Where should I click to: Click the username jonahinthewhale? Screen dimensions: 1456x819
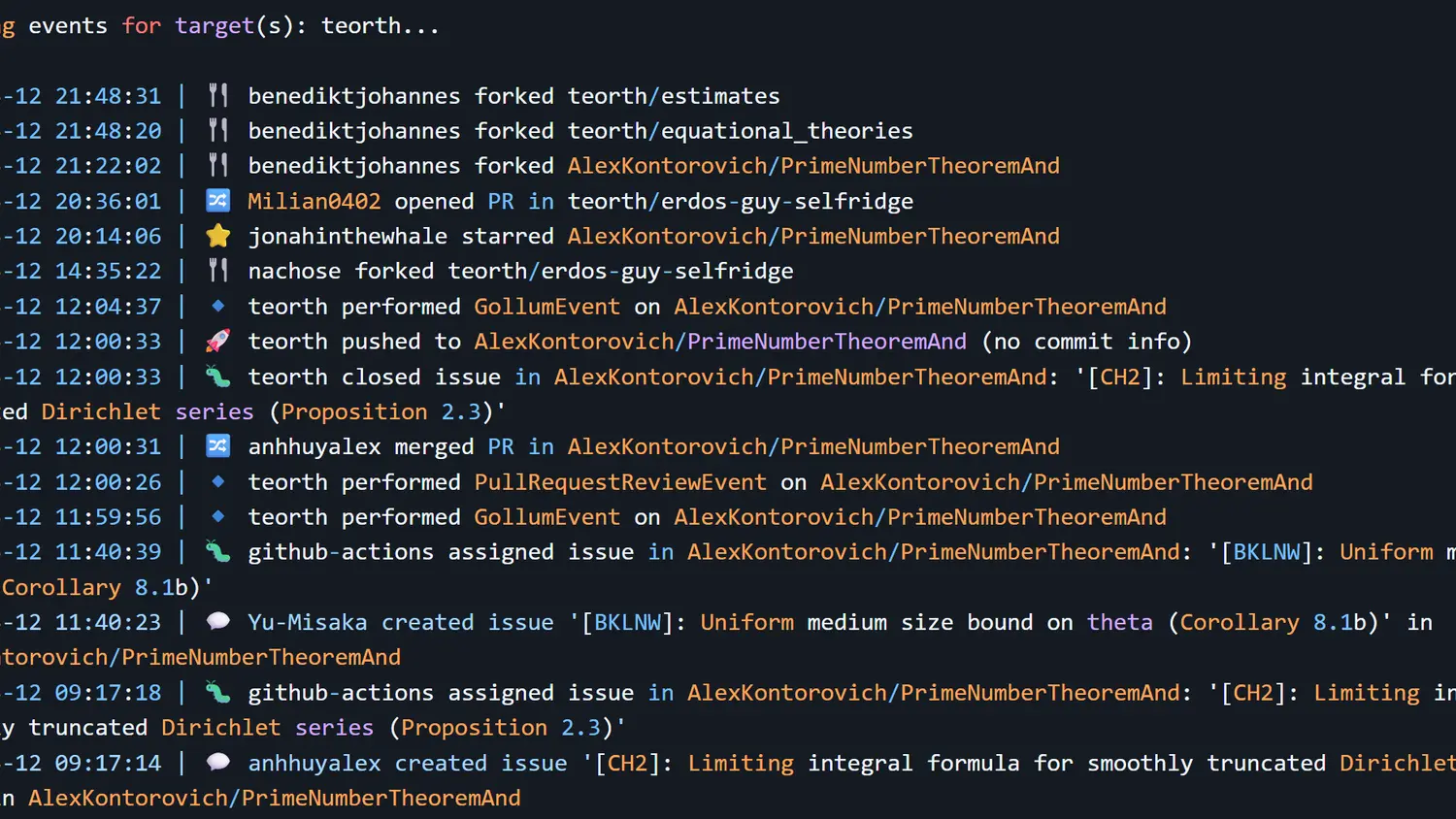[x=347, y=236]
